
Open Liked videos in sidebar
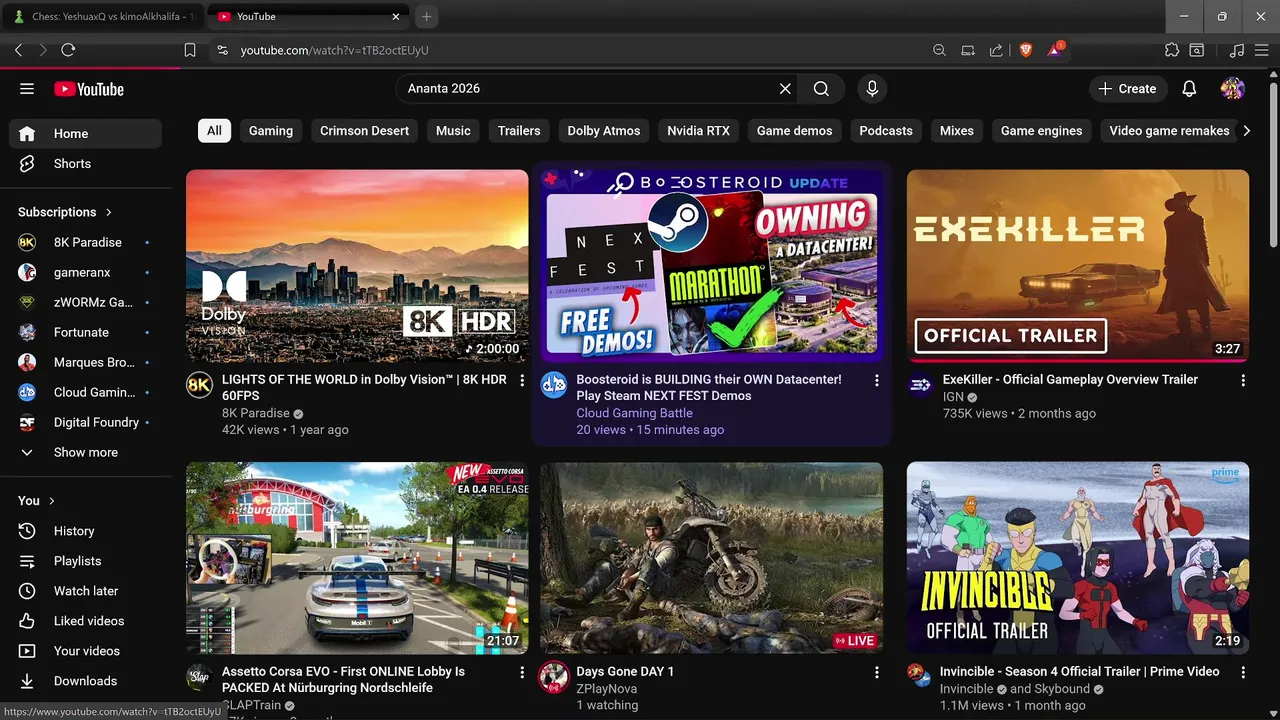tap(86, 621)
